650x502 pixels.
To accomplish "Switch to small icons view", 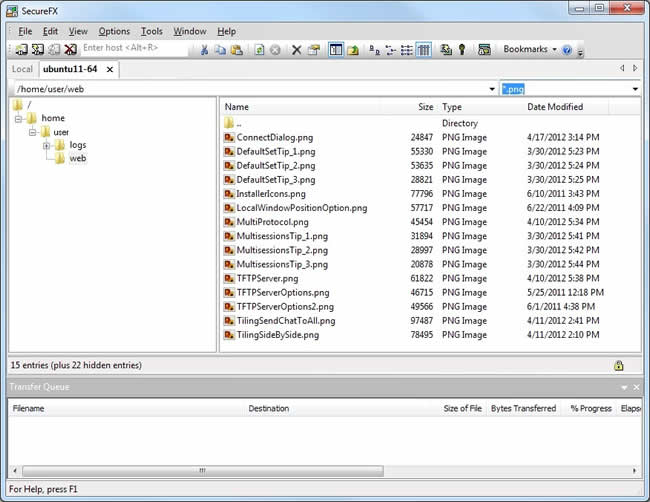I will 390,50.
